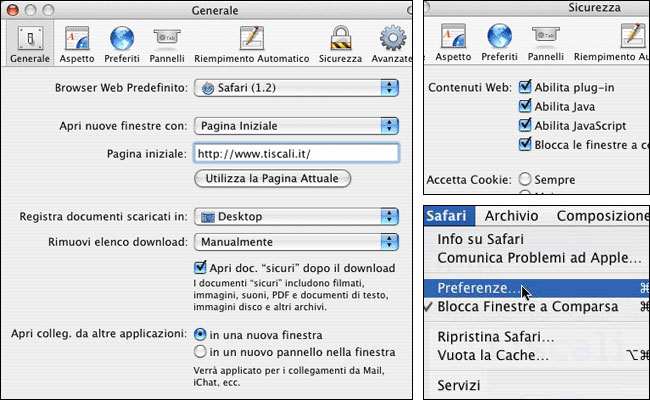Open the Servizi submenu

pyautogui.click(x=536, y=385)
